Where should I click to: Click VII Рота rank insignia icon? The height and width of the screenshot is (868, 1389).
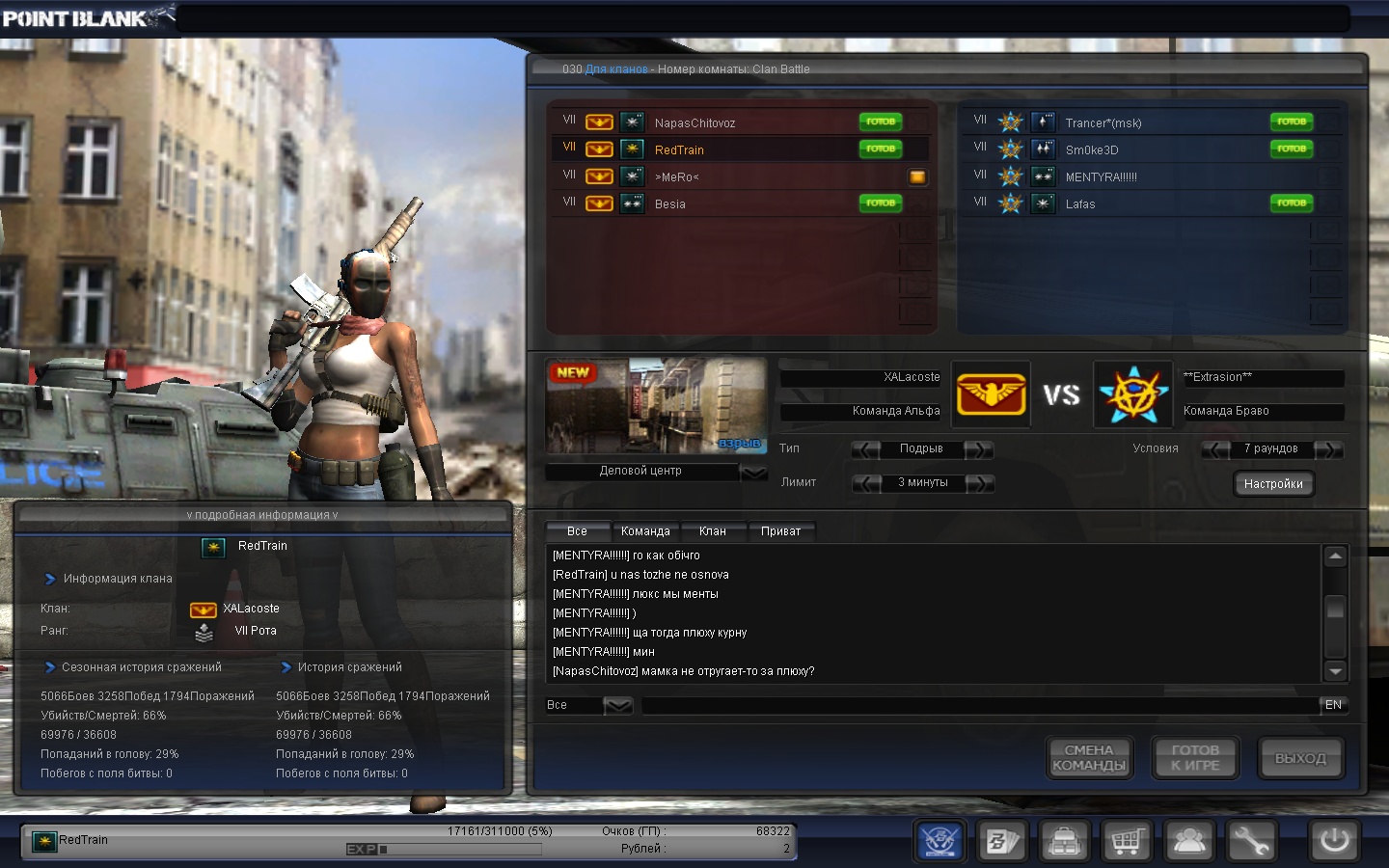[x=204, y=633]
